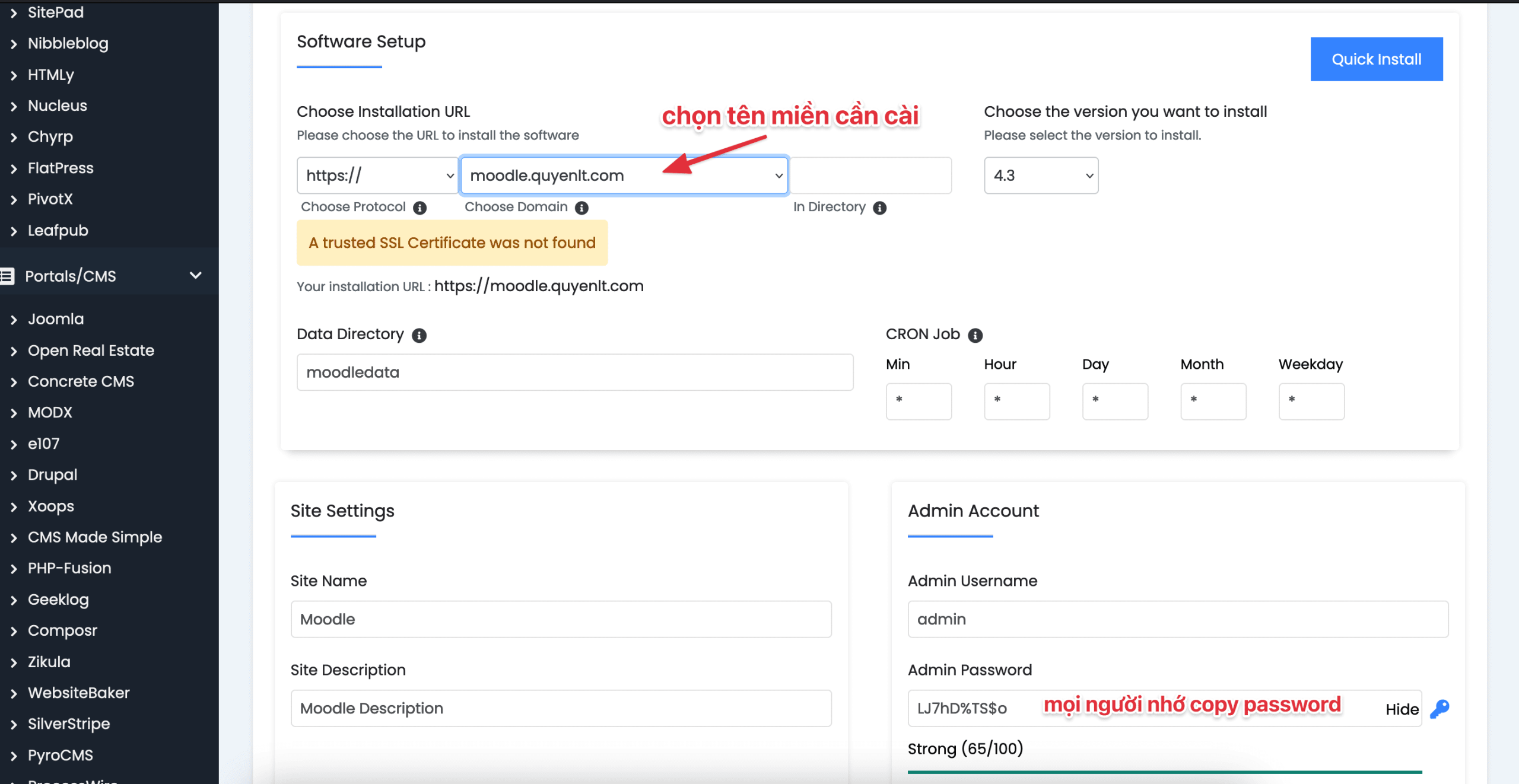Open the moodle.quyenlt.com domain dropdown
This screenshot has height=784, width=1519.
tap(624, 176)
